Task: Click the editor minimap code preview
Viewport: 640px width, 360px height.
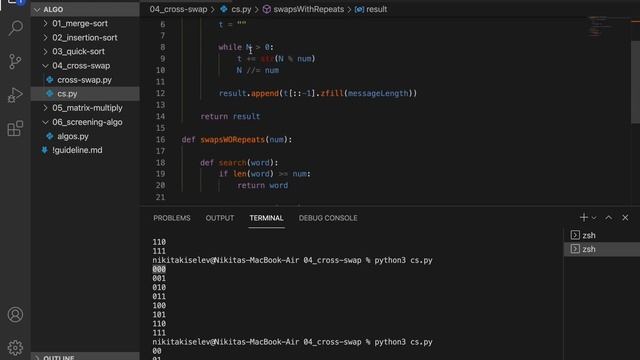Action: (x=600, y=27)
